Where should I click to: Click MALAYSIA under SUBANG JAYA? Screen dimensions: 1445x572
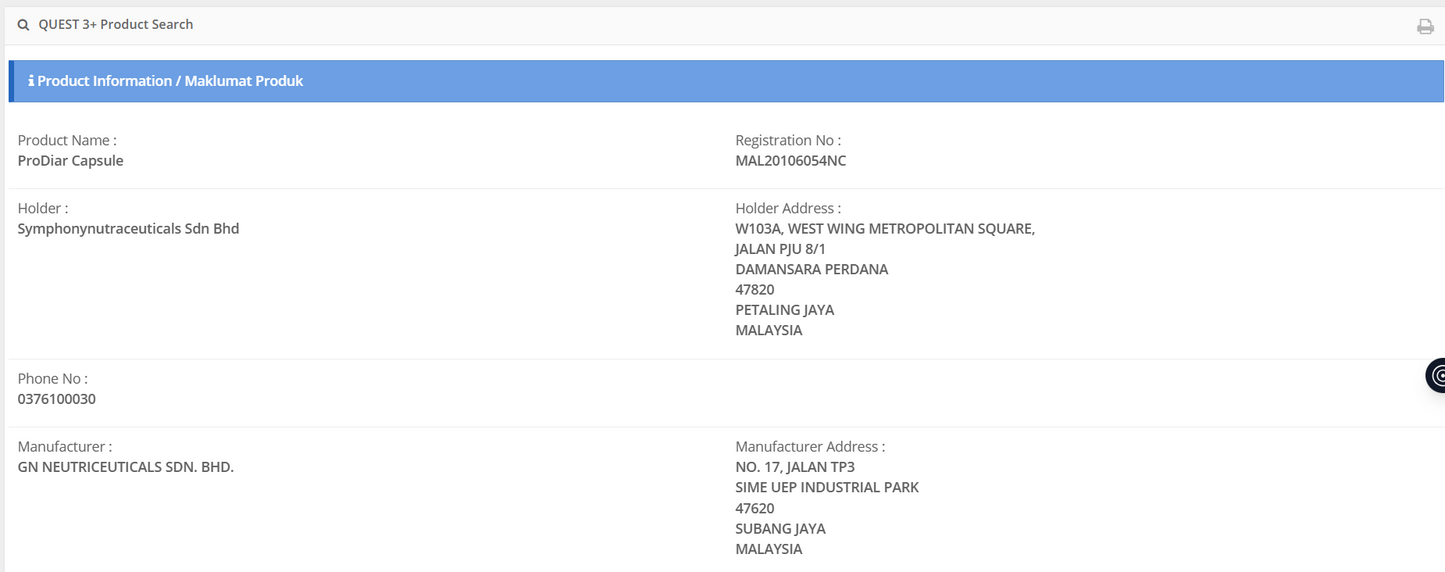click(769, 549)
